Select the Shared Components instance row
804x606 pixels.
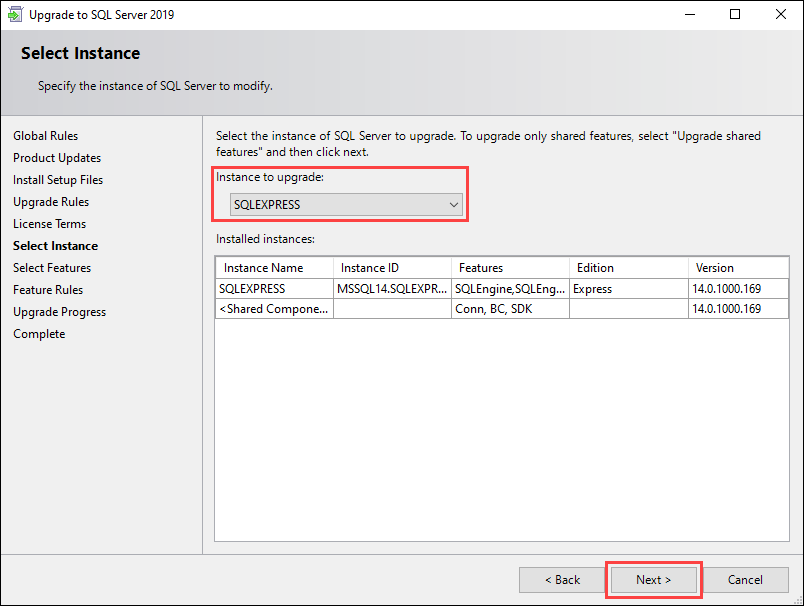click(274, 309)
